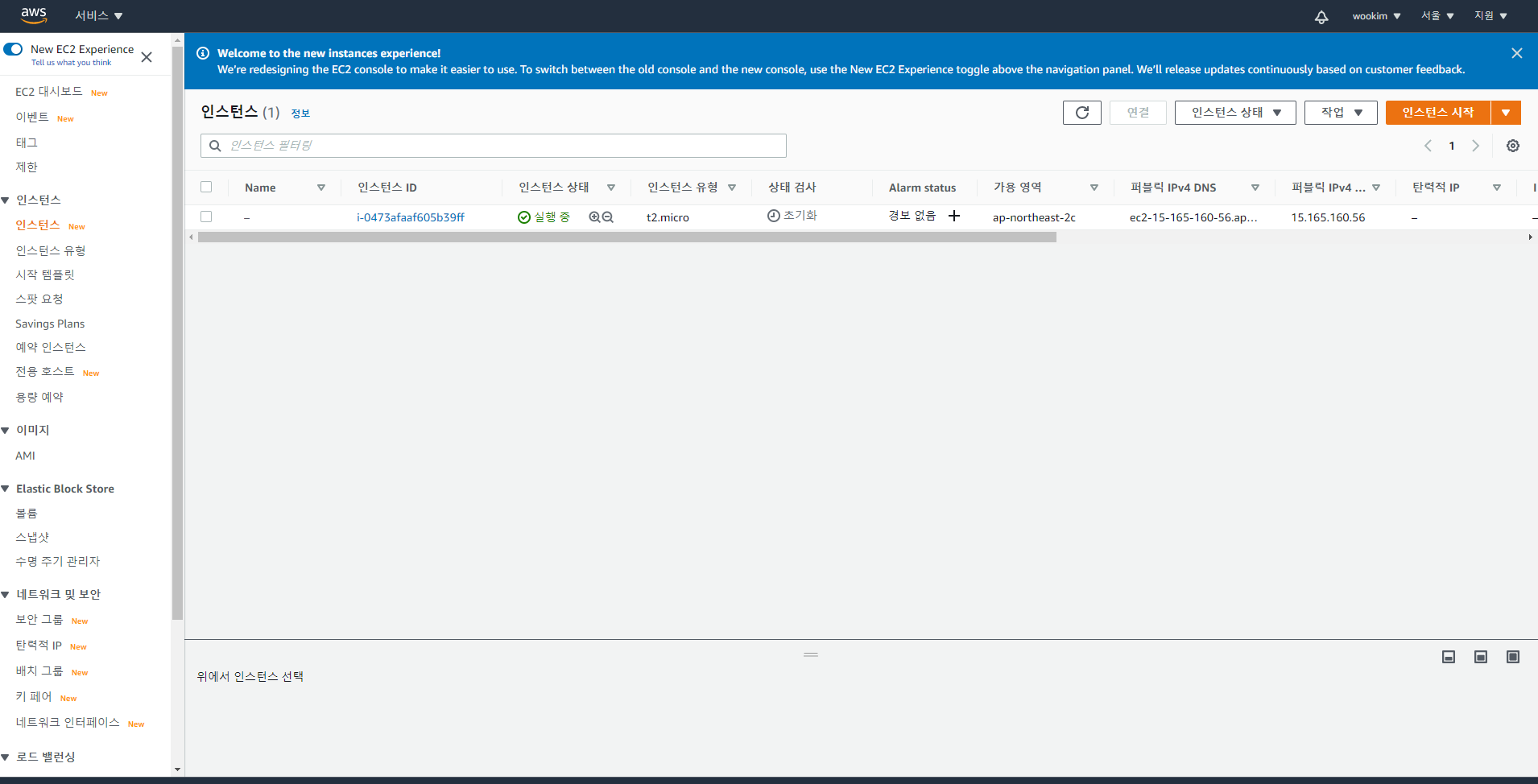1538x784 pixels.
Task: Open the 서울 region menu
Action: point(1437,16)
